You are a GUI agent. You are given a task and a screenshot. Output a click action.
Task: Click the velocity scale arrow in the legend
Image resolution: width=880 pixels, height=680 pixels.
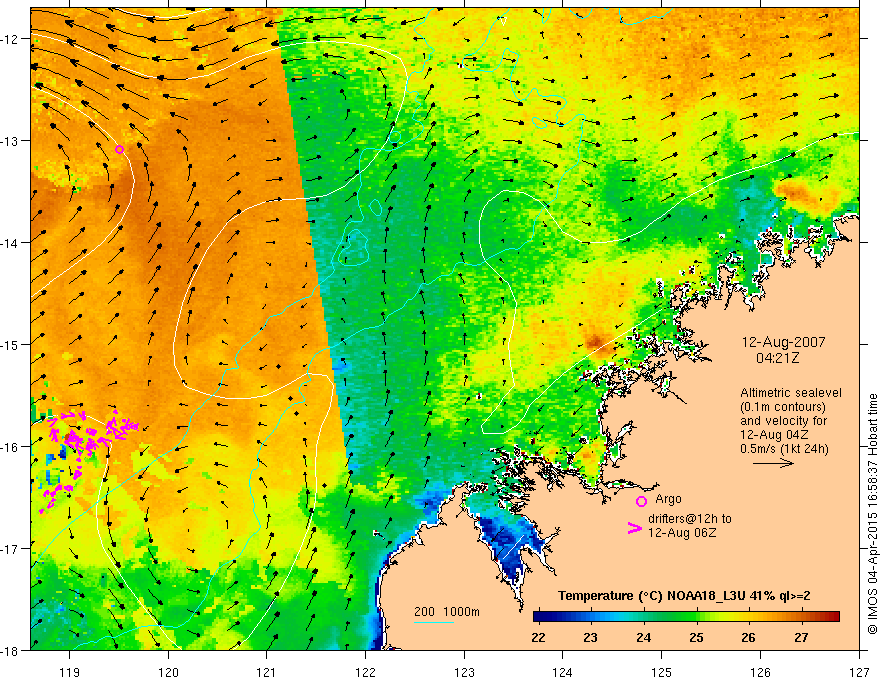[x=774, y=463]
